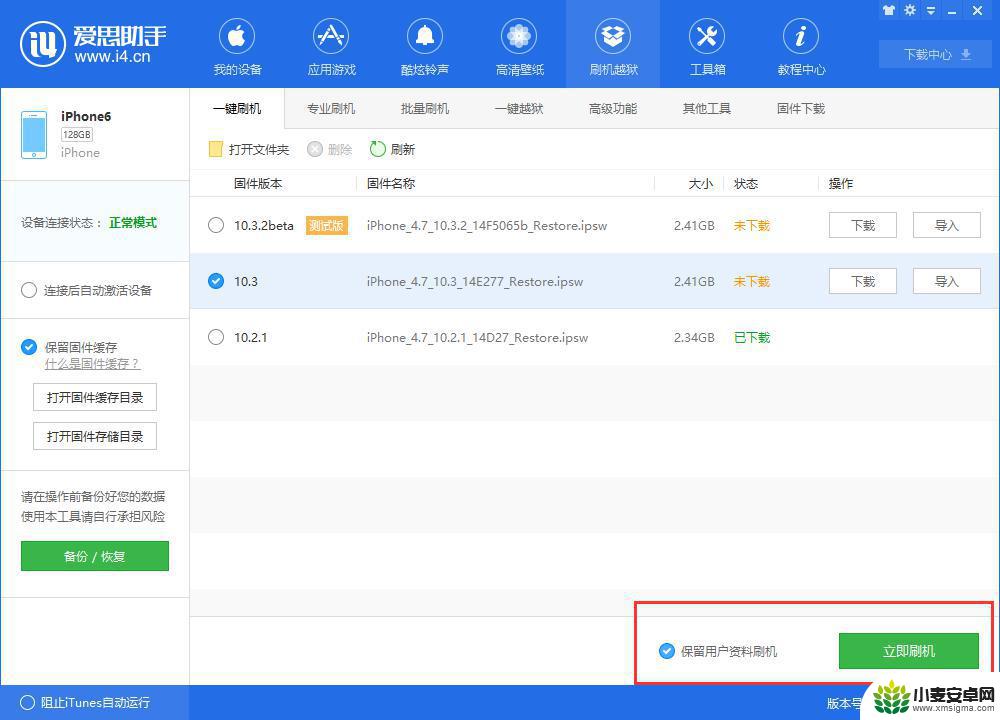The height and width of the screenshot is (720, 1000).
Task: Click the 固件名称 column header
Action: [391, 184]
